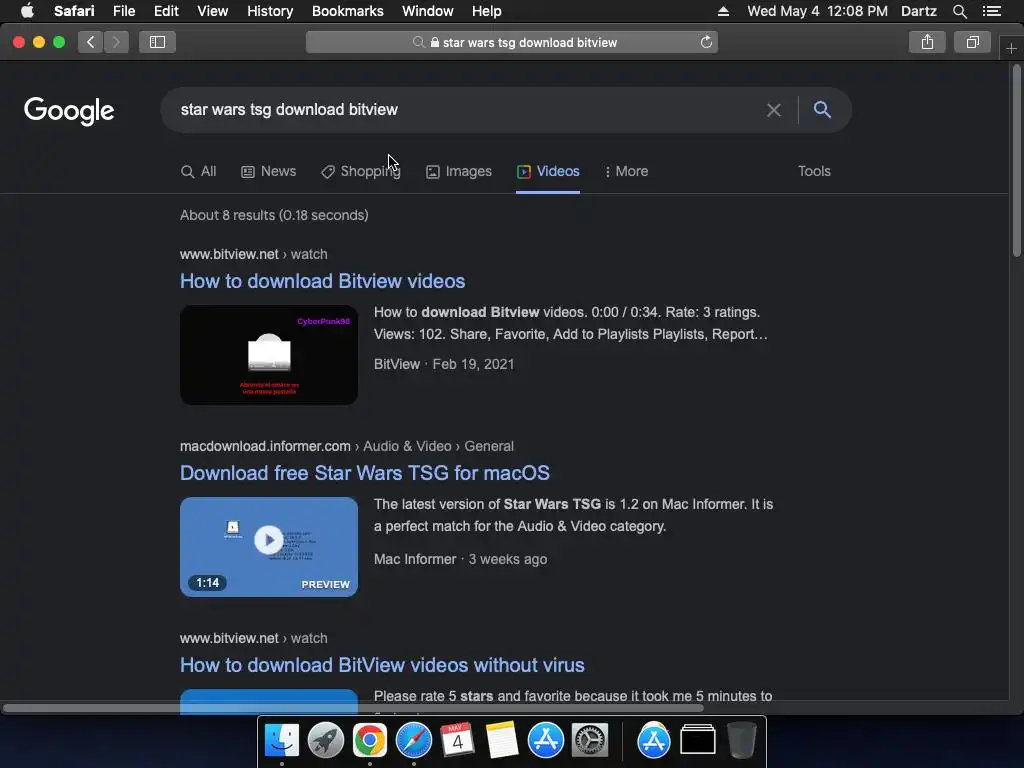The image size is (1024, 768).
Task: Open the Google logo homepage
Action: pos(69,111)
